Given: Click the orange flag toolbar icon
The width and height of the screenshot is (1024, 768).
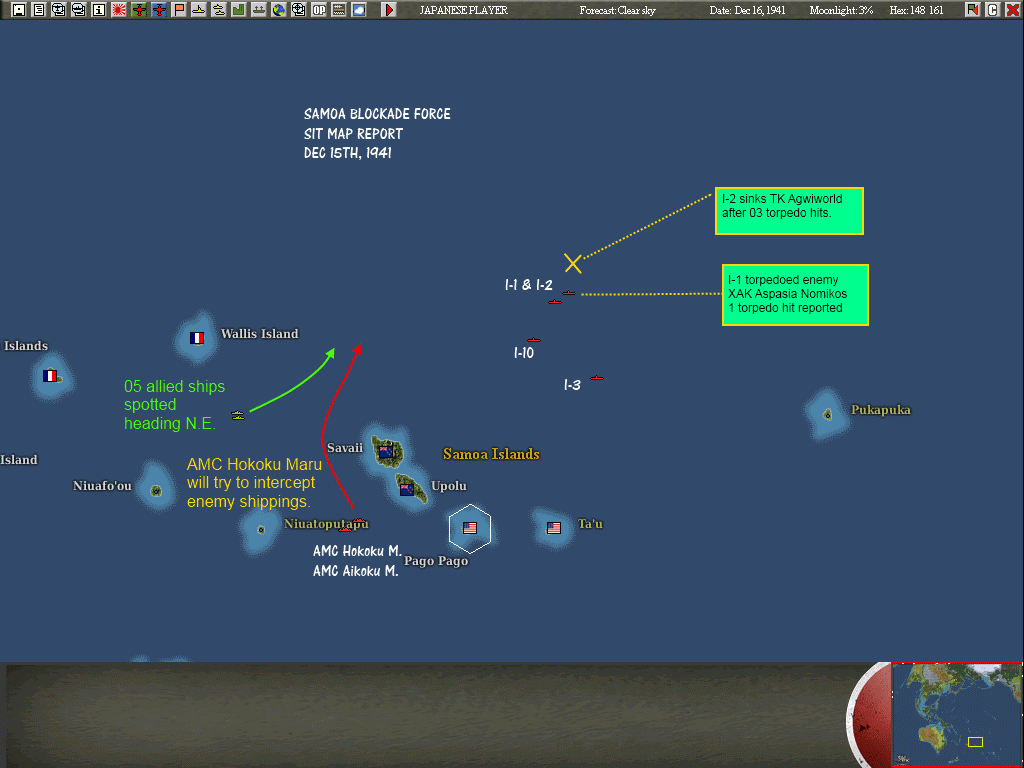Looking at the screenshot, I should click(x=178, y=10).
